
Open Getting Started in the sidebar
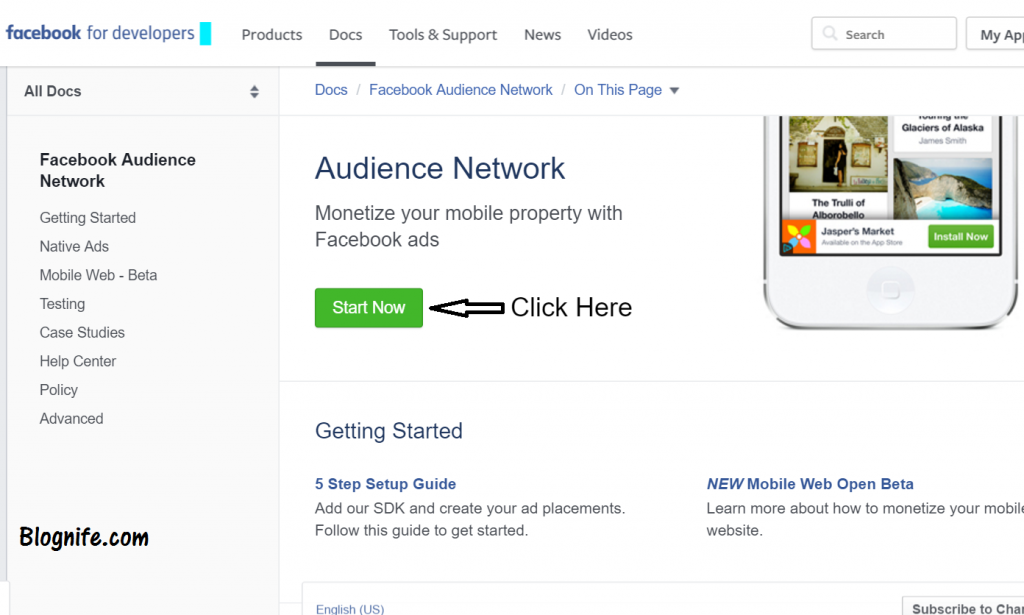(88, 217)
